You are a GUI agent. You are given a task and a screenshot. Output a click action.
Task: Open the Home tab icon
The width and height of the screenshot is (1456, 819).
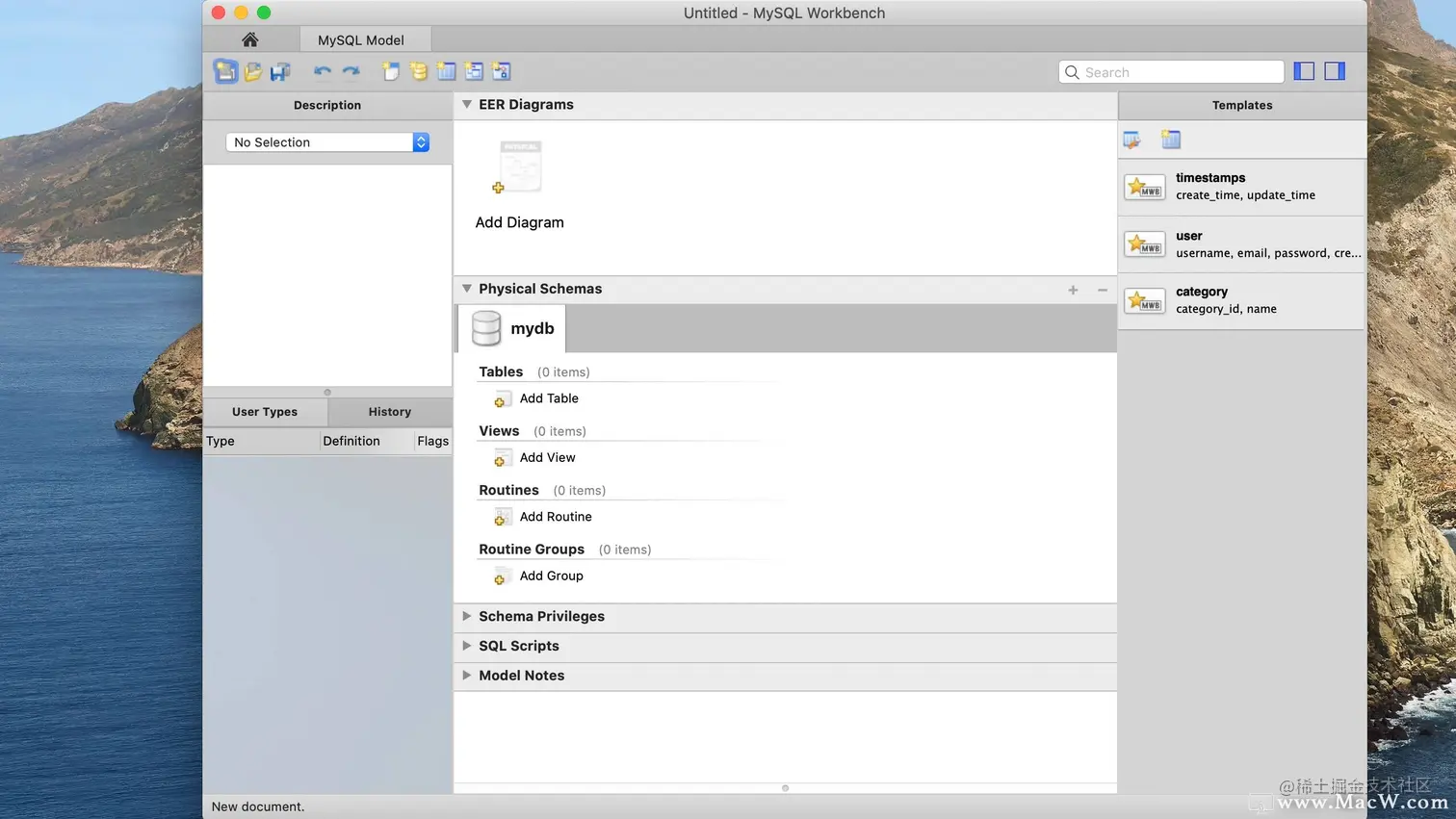(x=250, y=39)
